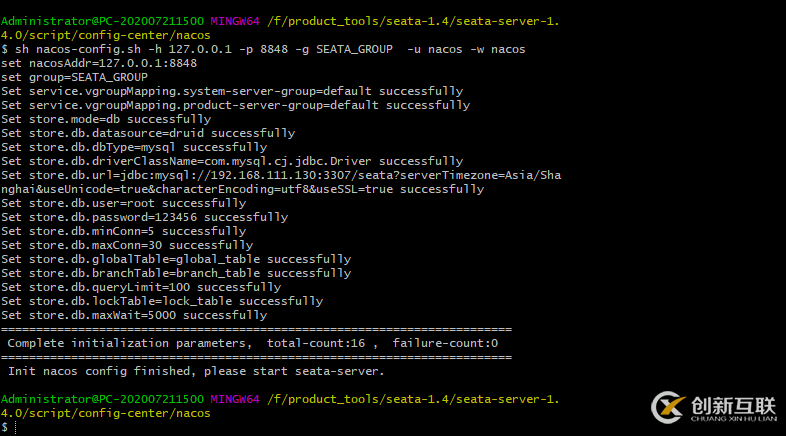
Task: Click the 'store.db.maxConn=30' line
Action: (127, 245)
